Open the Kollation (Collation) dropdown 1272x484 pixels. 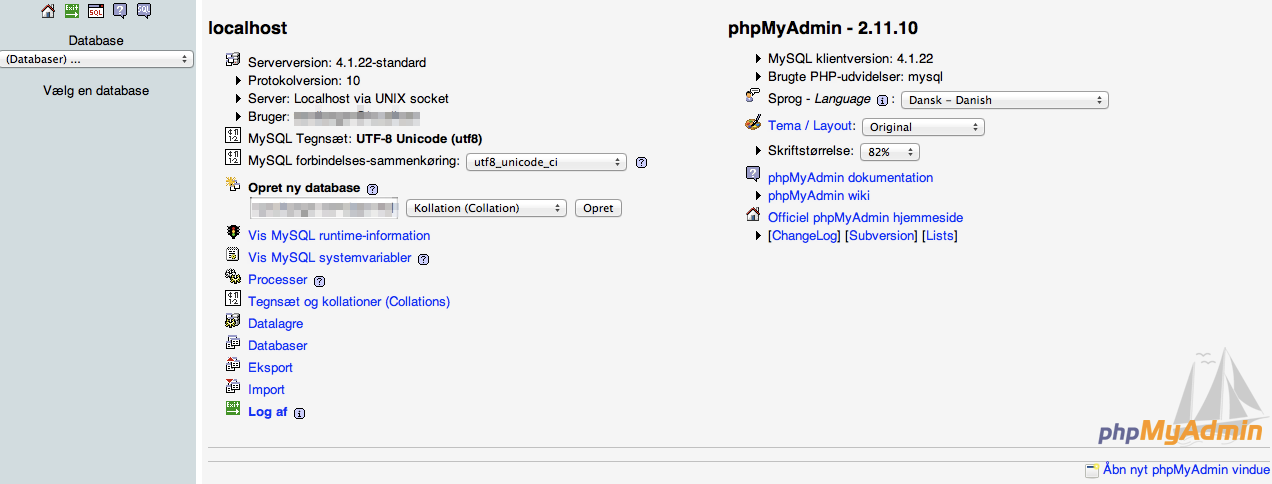pyautogui.click(x=487, y=208)
